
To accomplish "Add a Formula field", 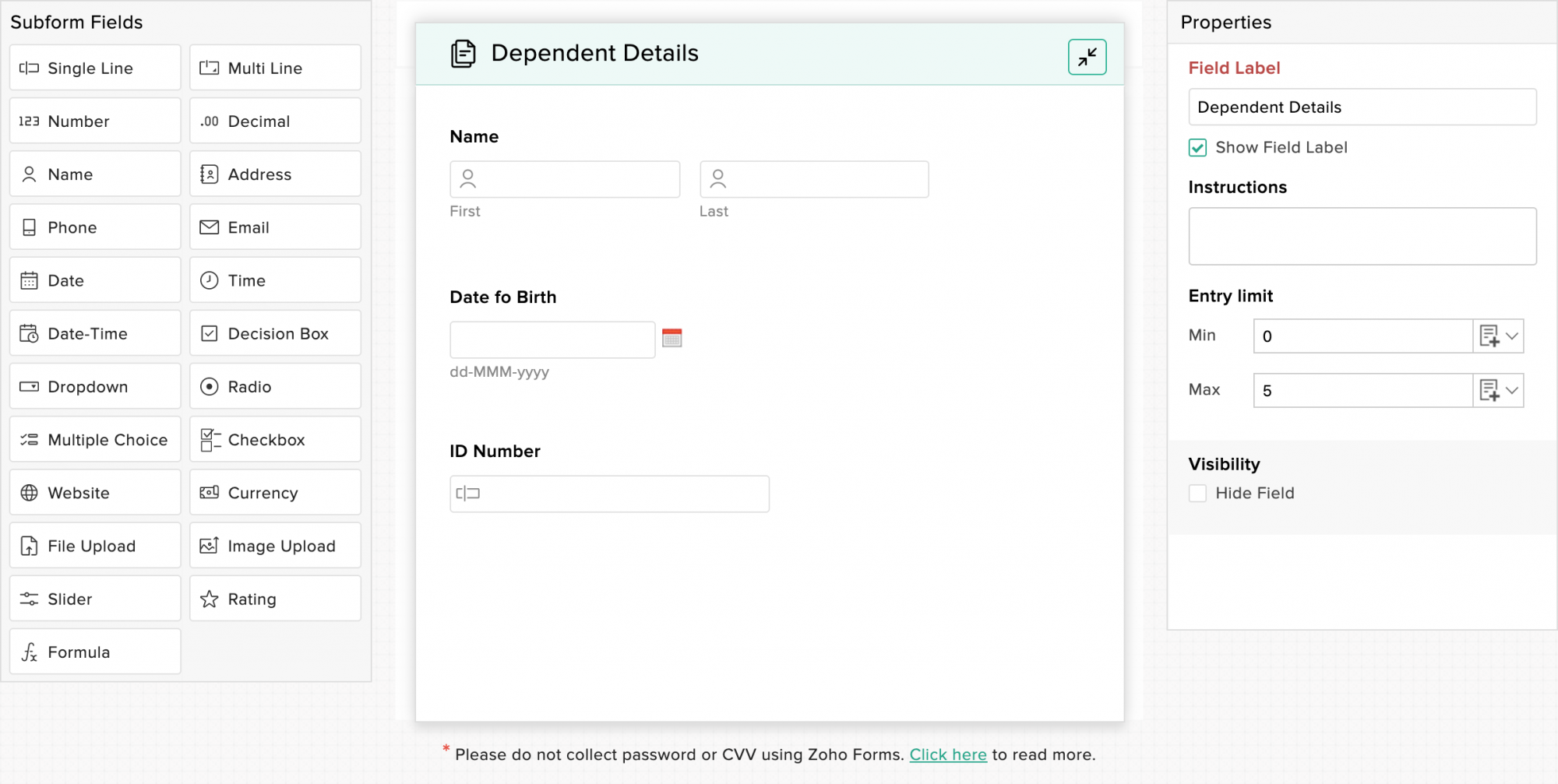I will (95, 652).
